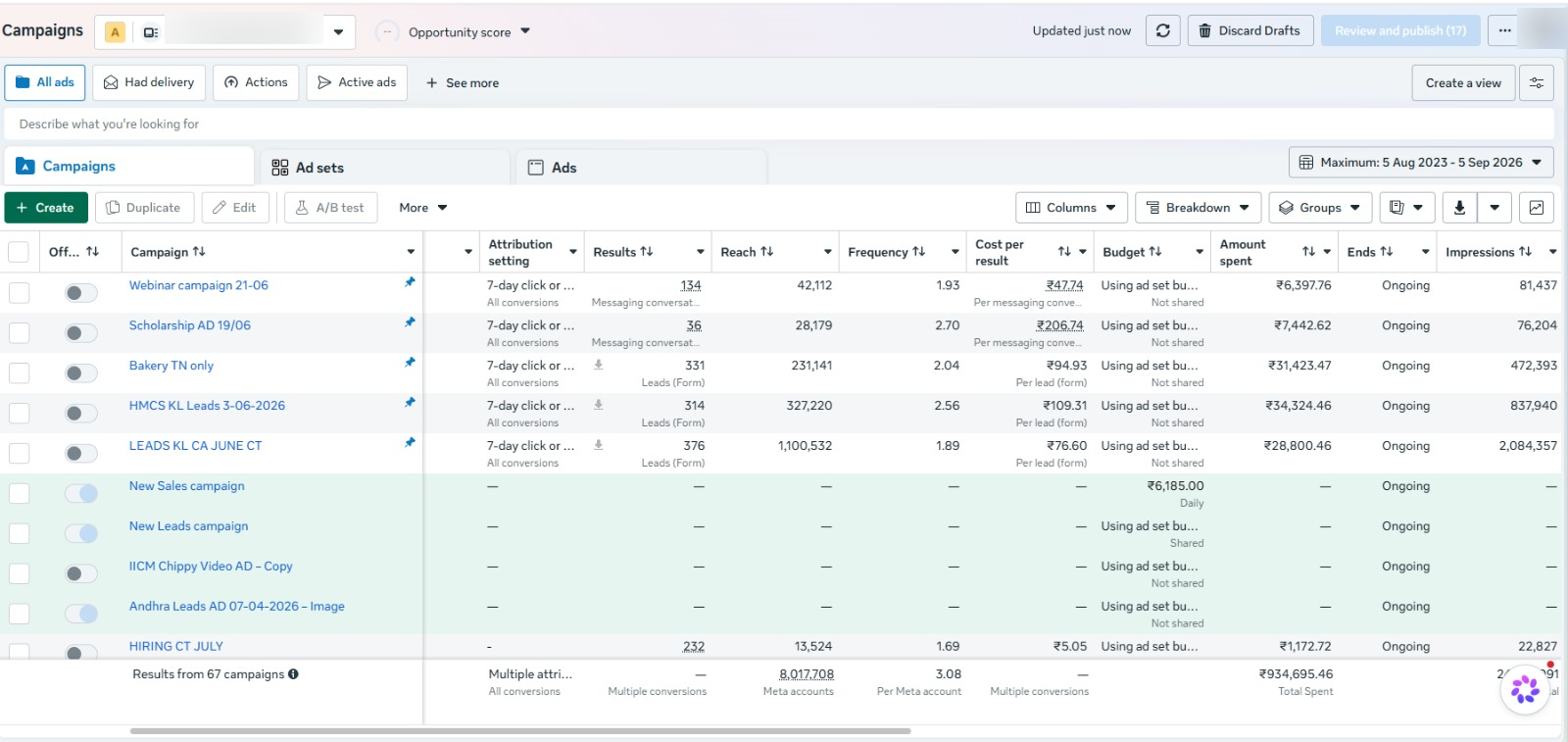Select the Active ads filter tab
Screen dimensions: 1568x742
pyautogui.click(x=357, y=82)
